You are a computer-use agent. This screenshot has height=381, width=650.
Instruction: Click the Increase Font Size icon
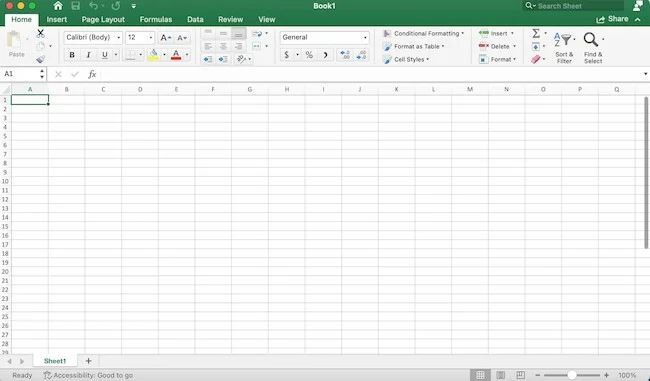(165, 38)
